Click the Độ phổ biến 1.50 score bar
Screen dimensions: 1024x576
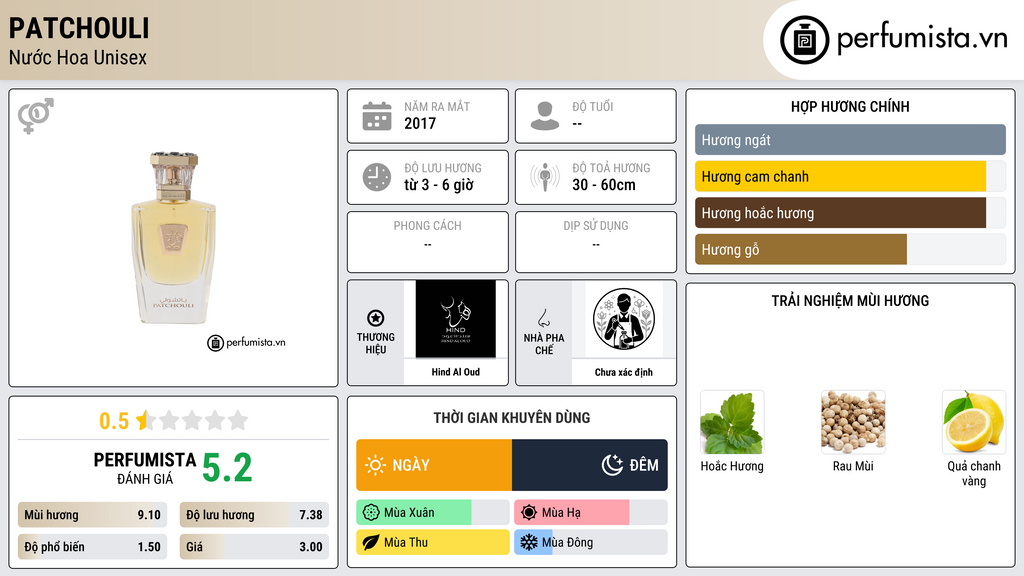coord(92,547)
